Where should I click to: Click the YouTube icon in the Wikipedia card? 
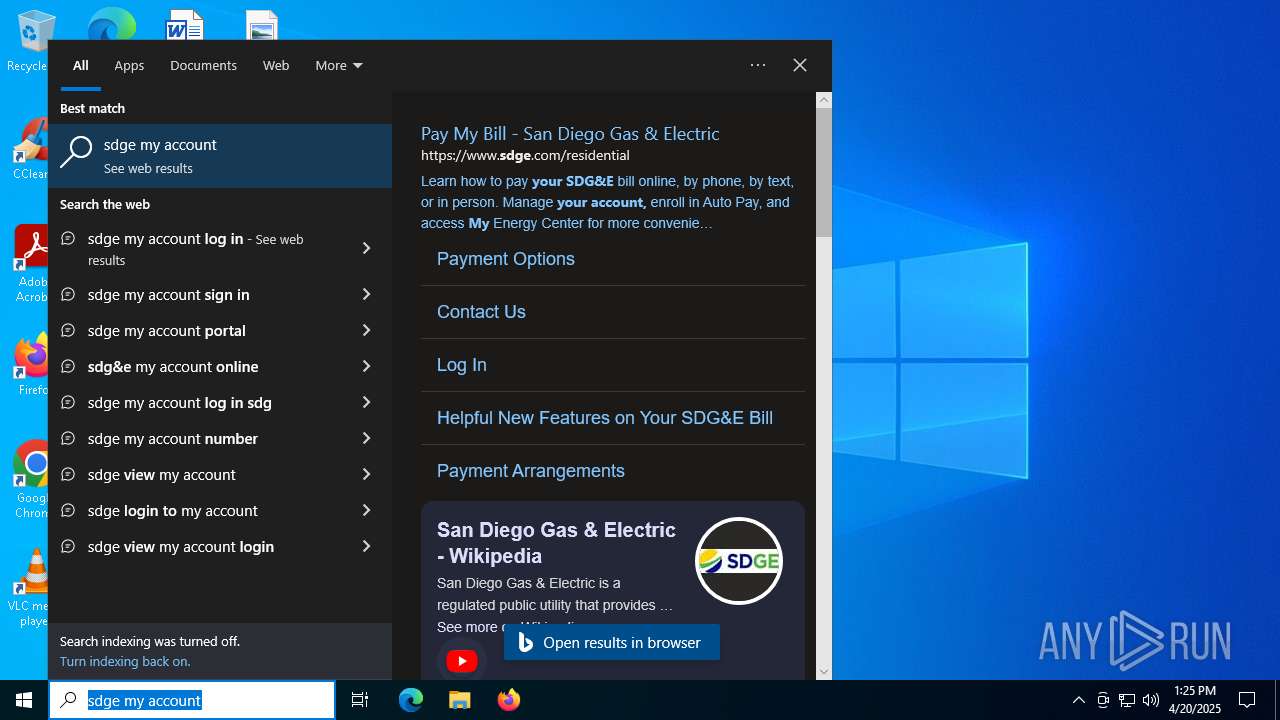[x=462, y=660]
